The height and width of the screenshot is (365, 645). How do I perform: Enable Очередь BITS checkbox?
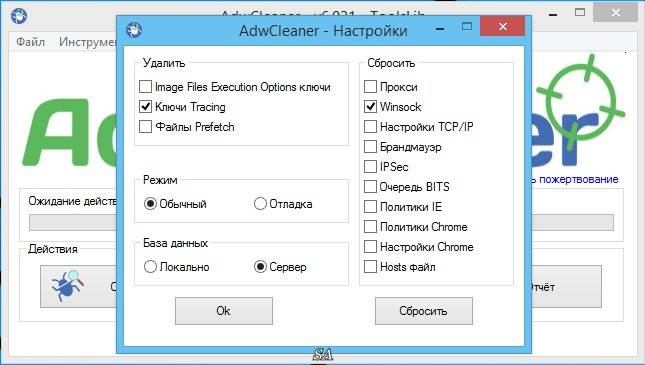pyautogui.click(x=370, y=187)
